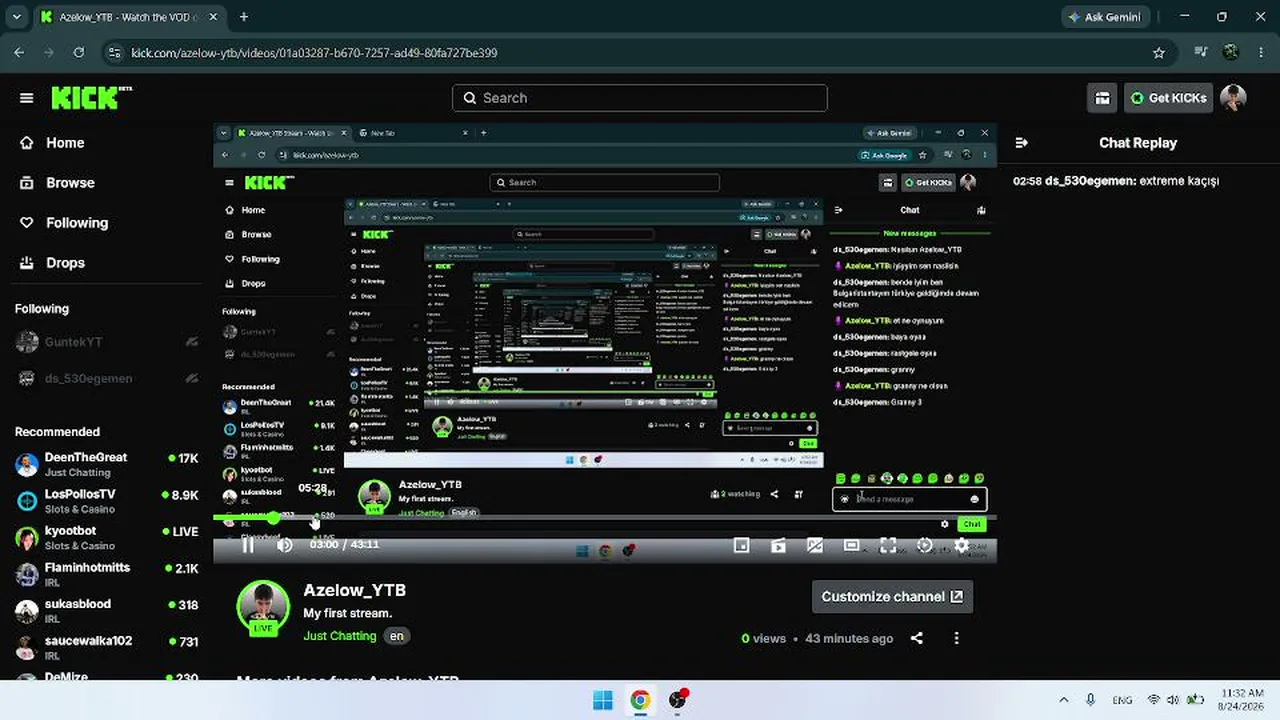Open the Chrome profile avatar
This screenshot has width=1280, height=720.
(1230, 53)
